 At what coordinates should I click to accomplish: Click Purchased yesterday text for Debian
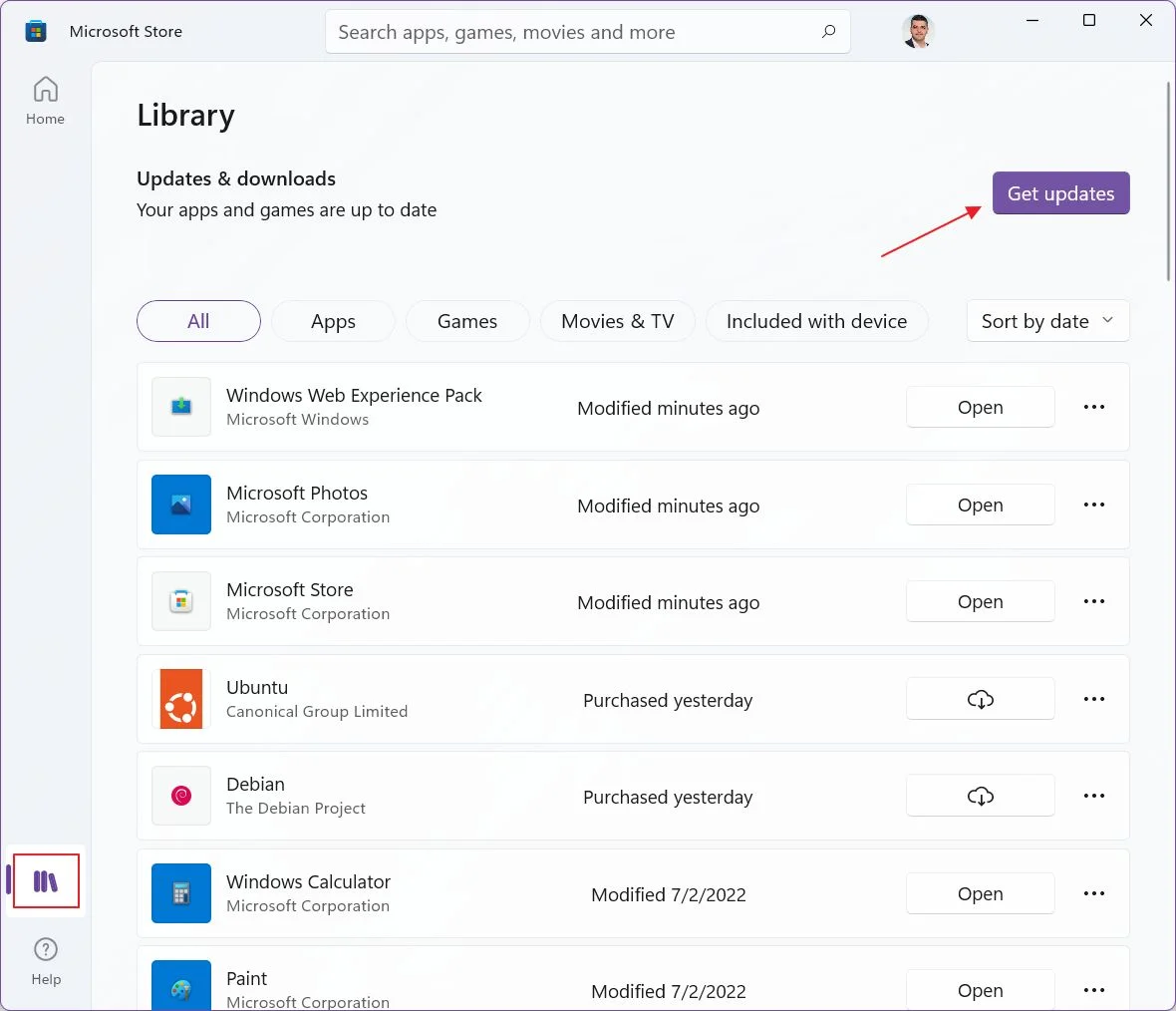pos(668,797)
